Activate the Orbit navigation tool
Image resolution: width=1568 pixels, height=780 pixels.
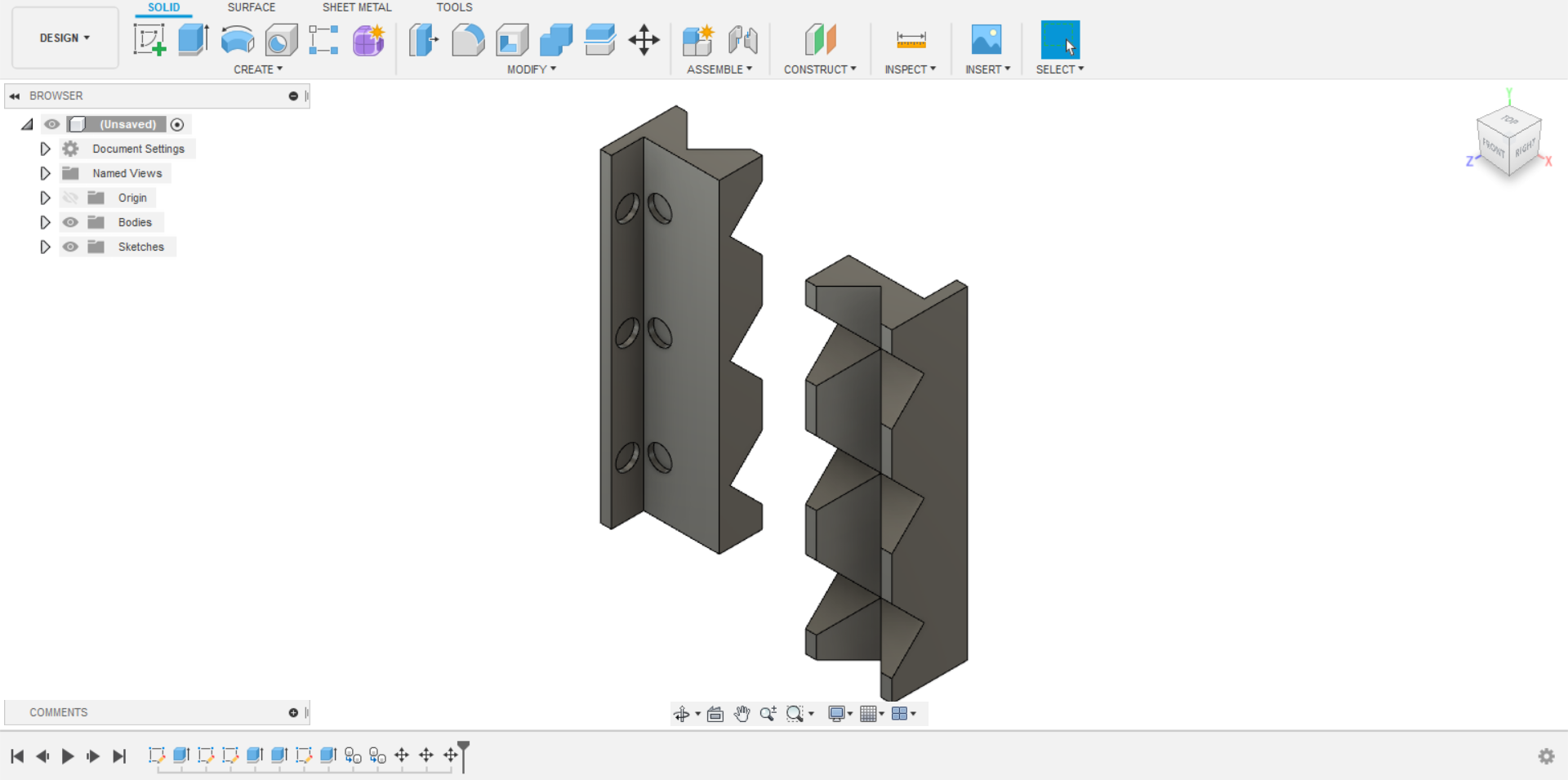(x=681, y=714)
